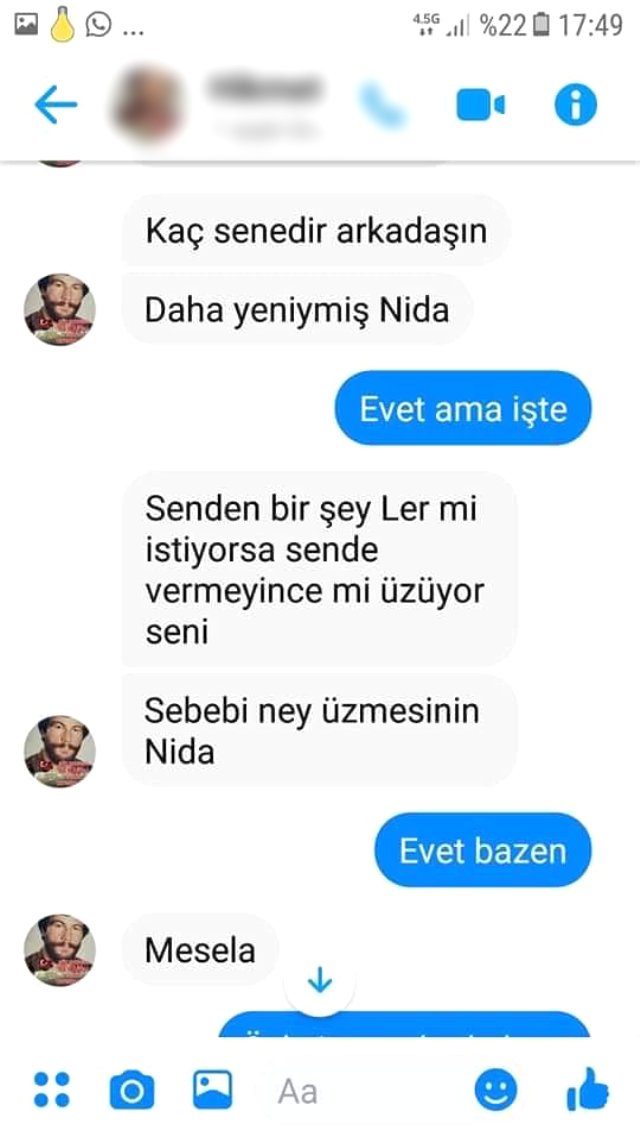640x1142 pixels.
Task: Tap the back arrow in the header
Action: (x=55, y=105)
